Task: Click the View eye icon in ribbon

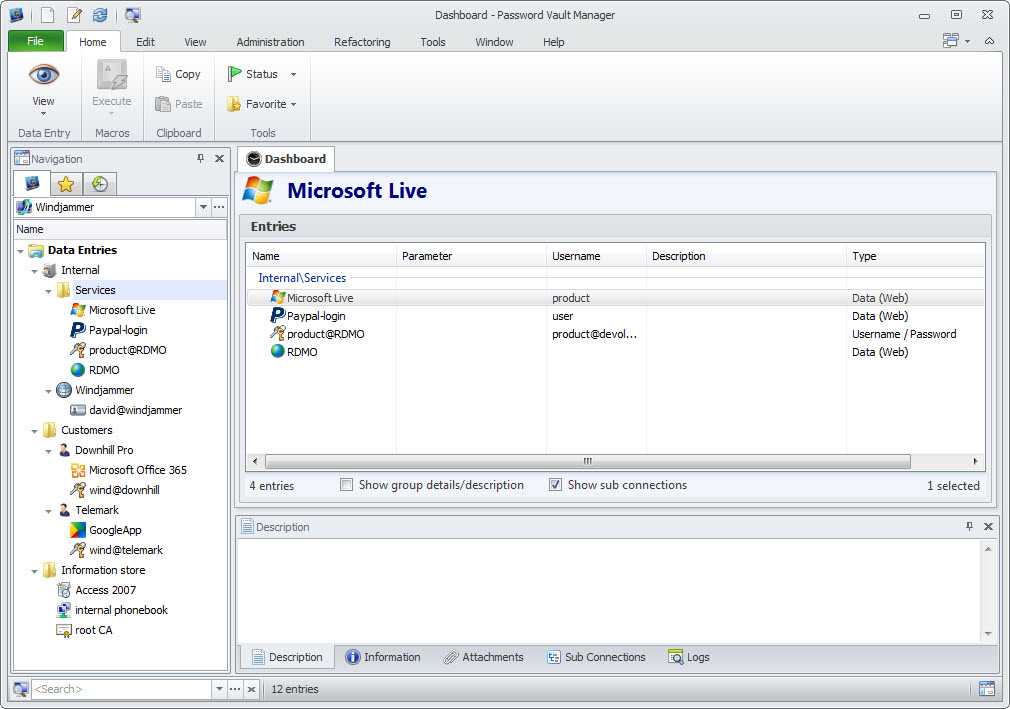Action: click(43, 76)
